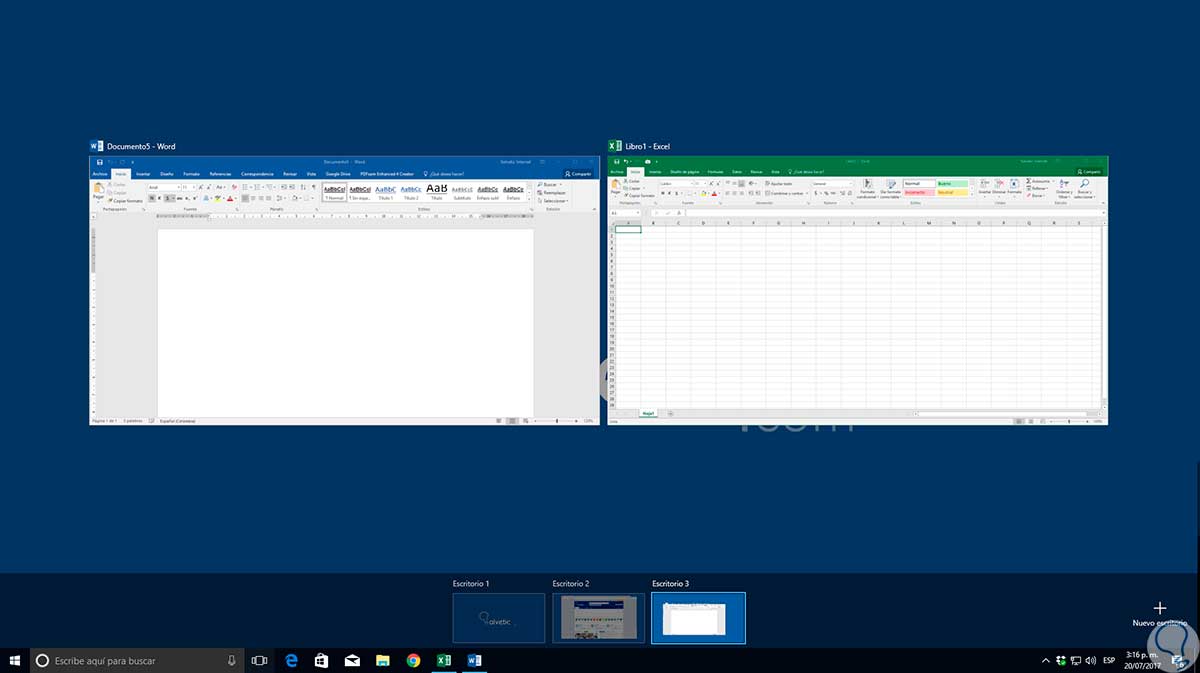Open Formato condicional in Excel
The width and height of the screenshot is (1200, 673).
[x=867, y=188]
